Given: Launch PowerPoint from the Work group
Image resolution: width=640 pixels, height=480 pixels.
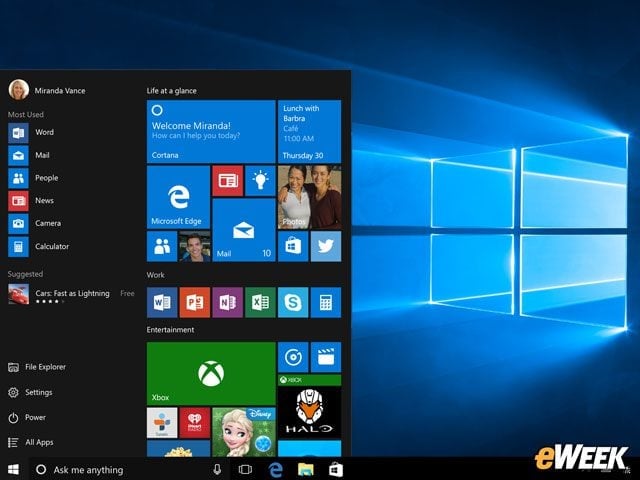Looking at the screenshot, I should tap(195, 302).
